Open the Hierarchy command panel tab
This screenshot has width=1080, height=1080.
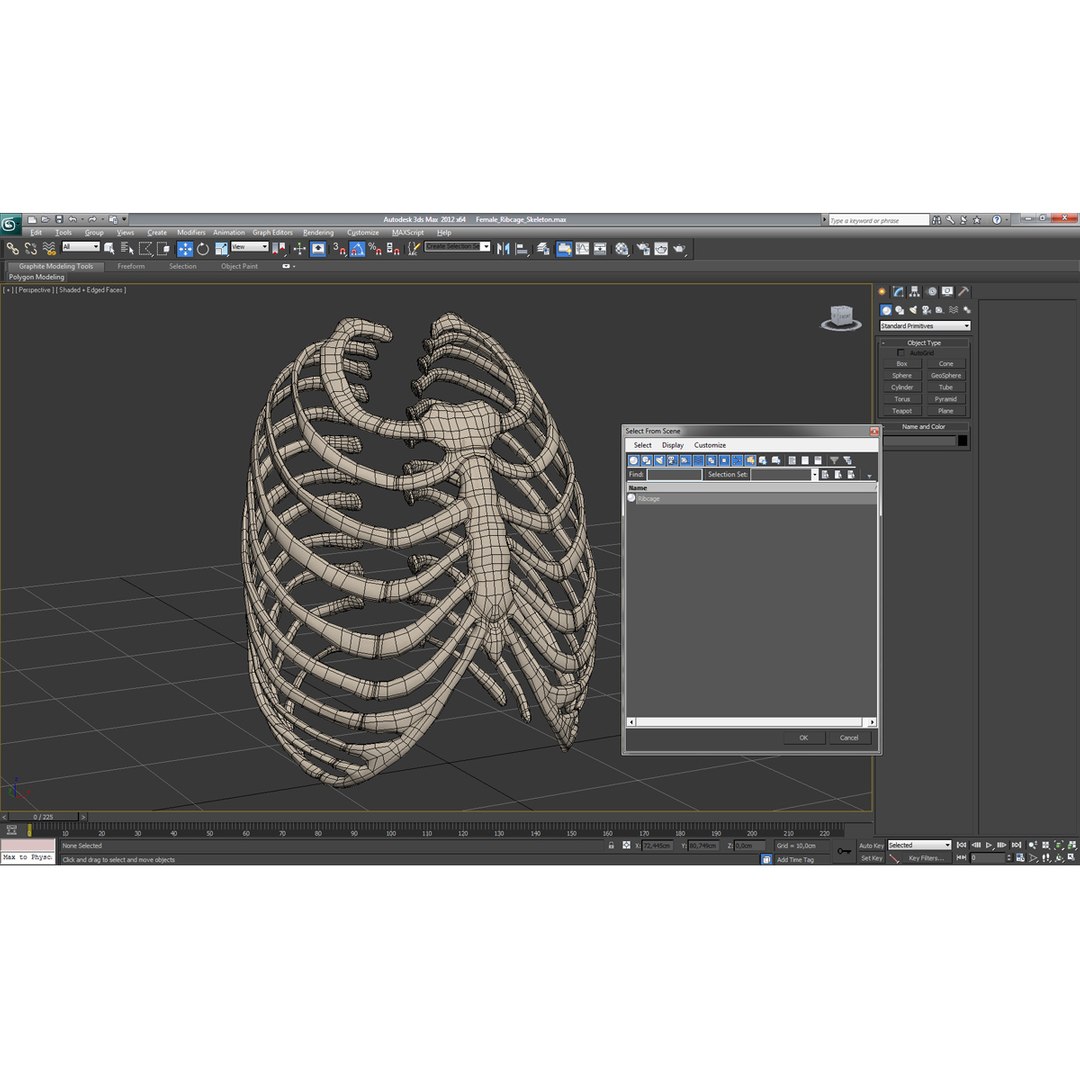pyautogui.click(x=915, y=291)
